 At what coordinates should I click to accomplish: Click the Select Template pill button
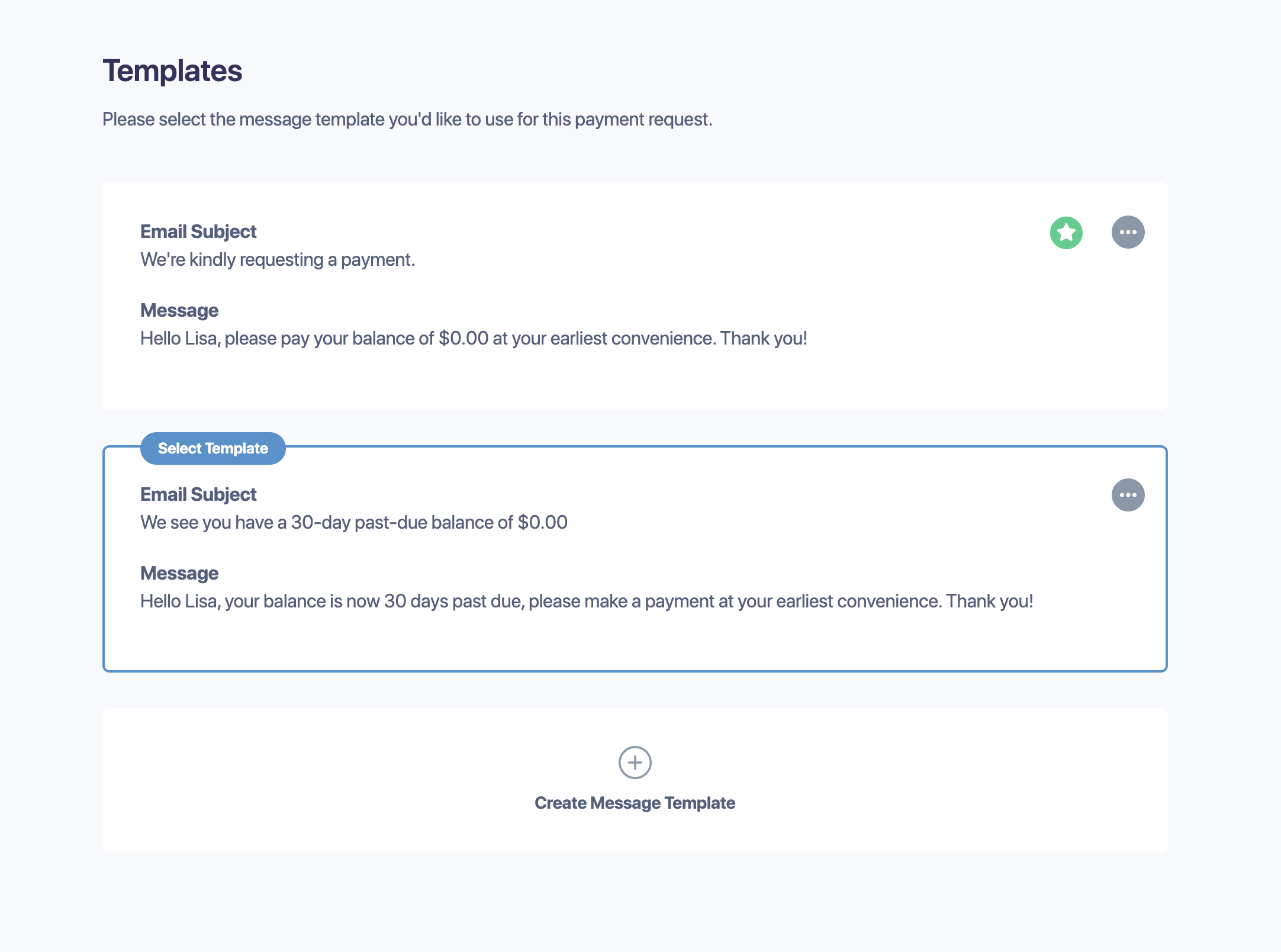coord(213,448)
